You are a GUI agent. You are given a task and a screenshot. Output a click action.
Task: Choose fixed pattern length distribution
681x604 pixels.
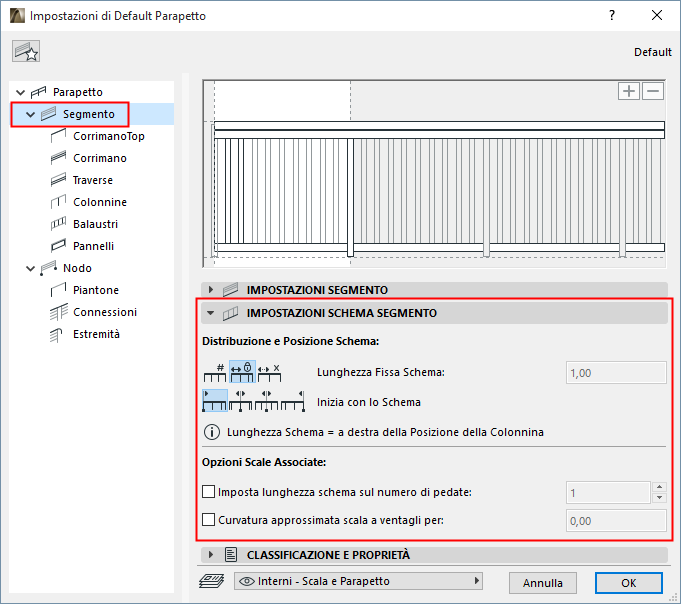point(242,372)
